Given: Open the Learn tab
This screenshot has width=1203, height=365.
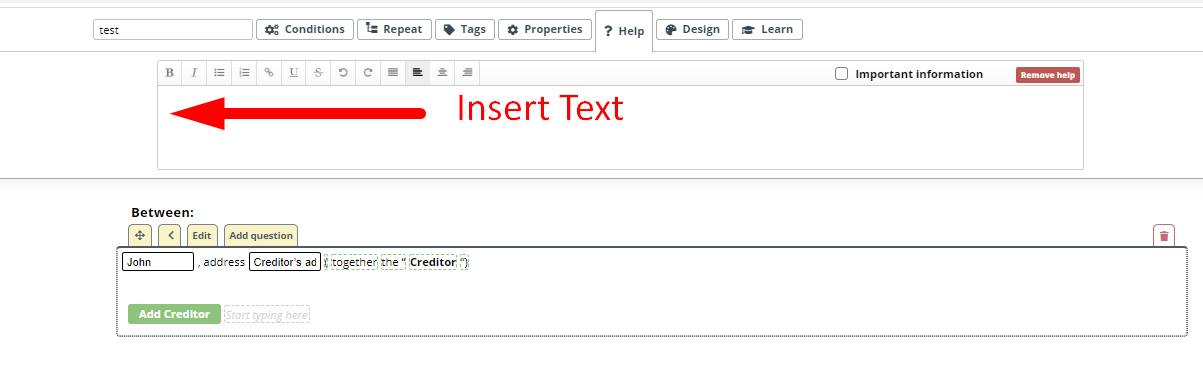Looking at the screenshot, I should coord(767,30).
